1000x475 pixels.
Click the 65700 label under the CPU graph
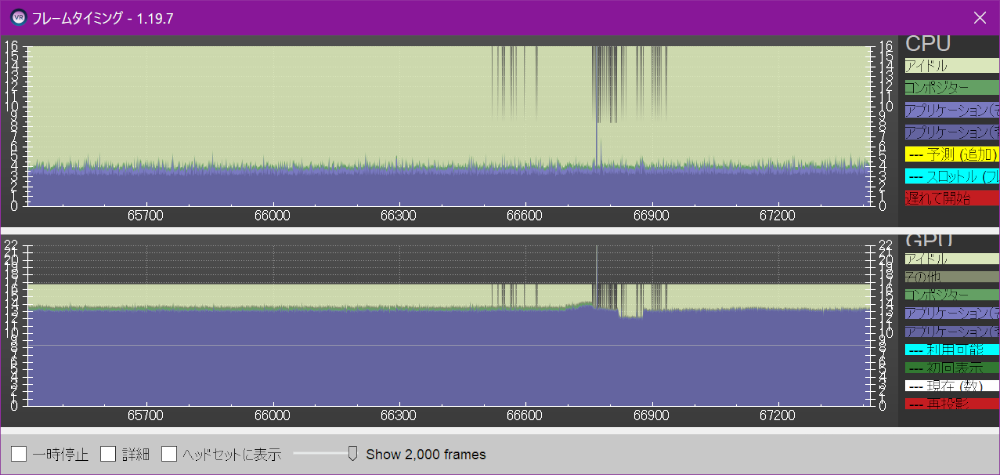point(146,216)
